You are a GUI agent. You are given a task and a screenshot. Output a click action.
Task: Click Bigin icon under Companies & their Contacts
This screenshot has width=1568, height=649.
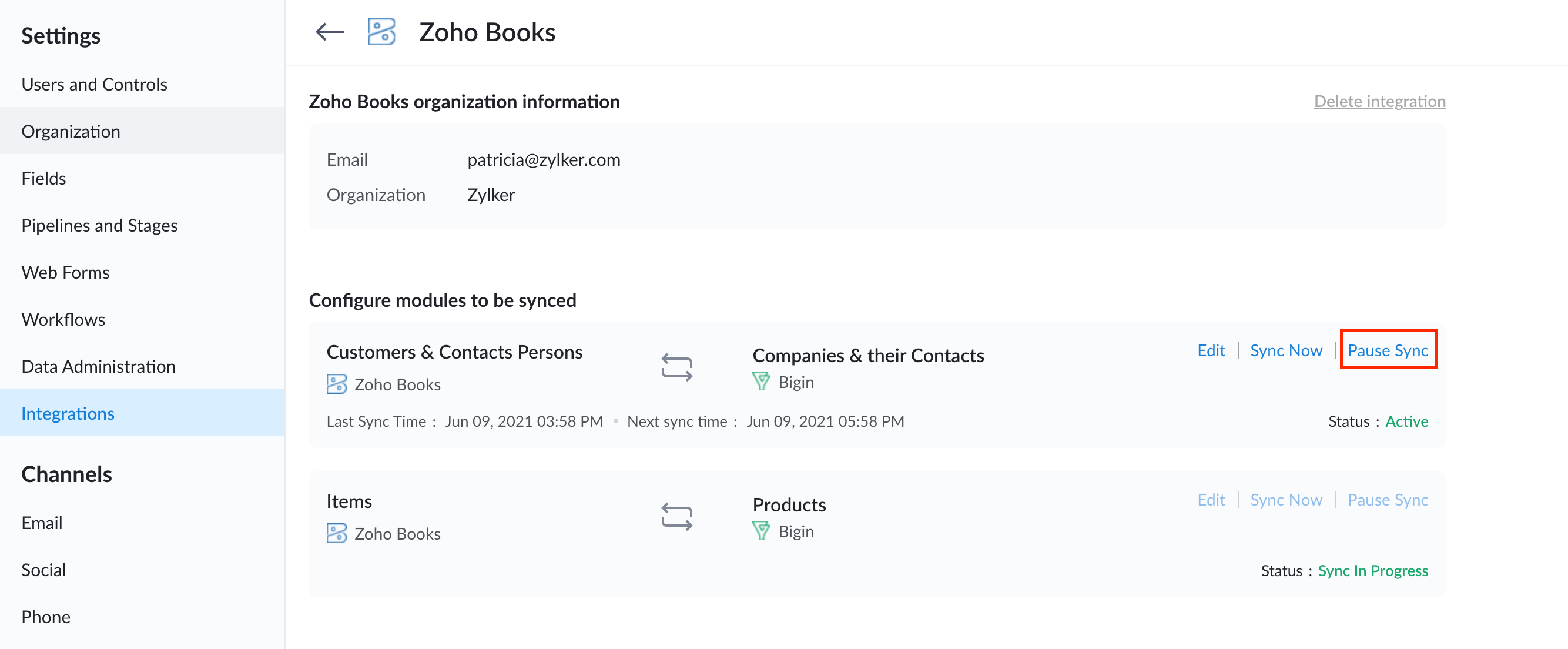[760, 382]
